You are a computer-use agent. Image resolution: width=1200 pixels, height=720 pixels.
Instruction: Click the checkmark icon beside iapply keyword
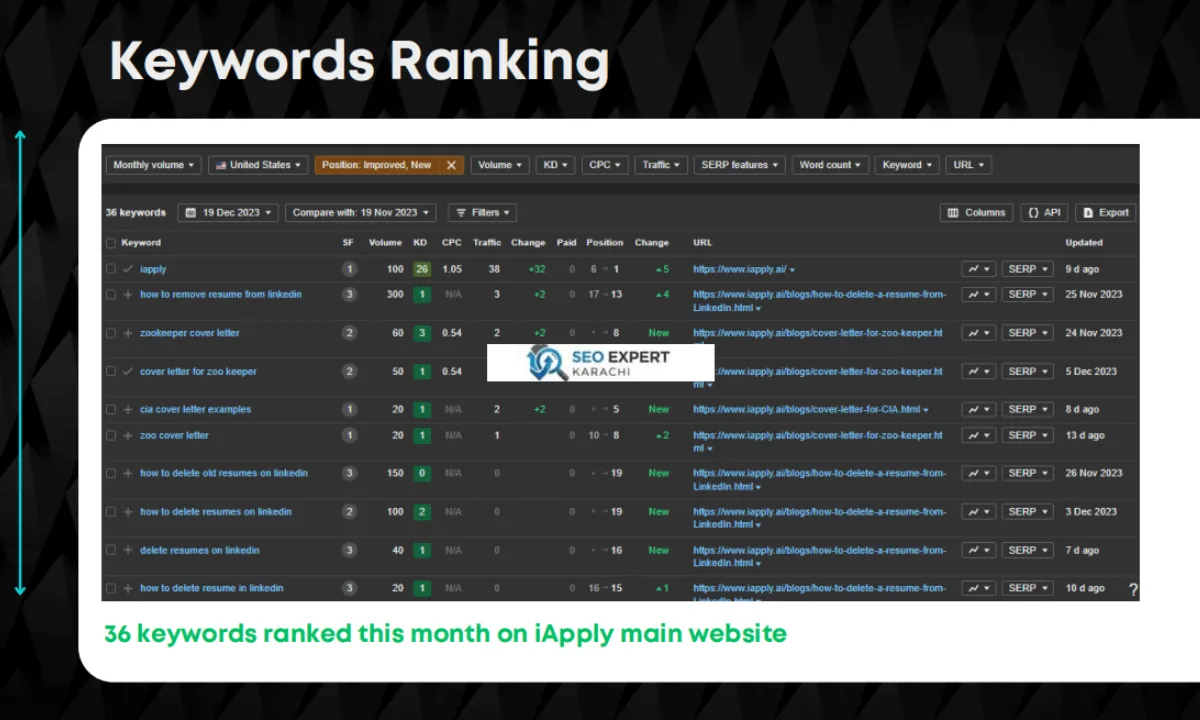[128, 269]
